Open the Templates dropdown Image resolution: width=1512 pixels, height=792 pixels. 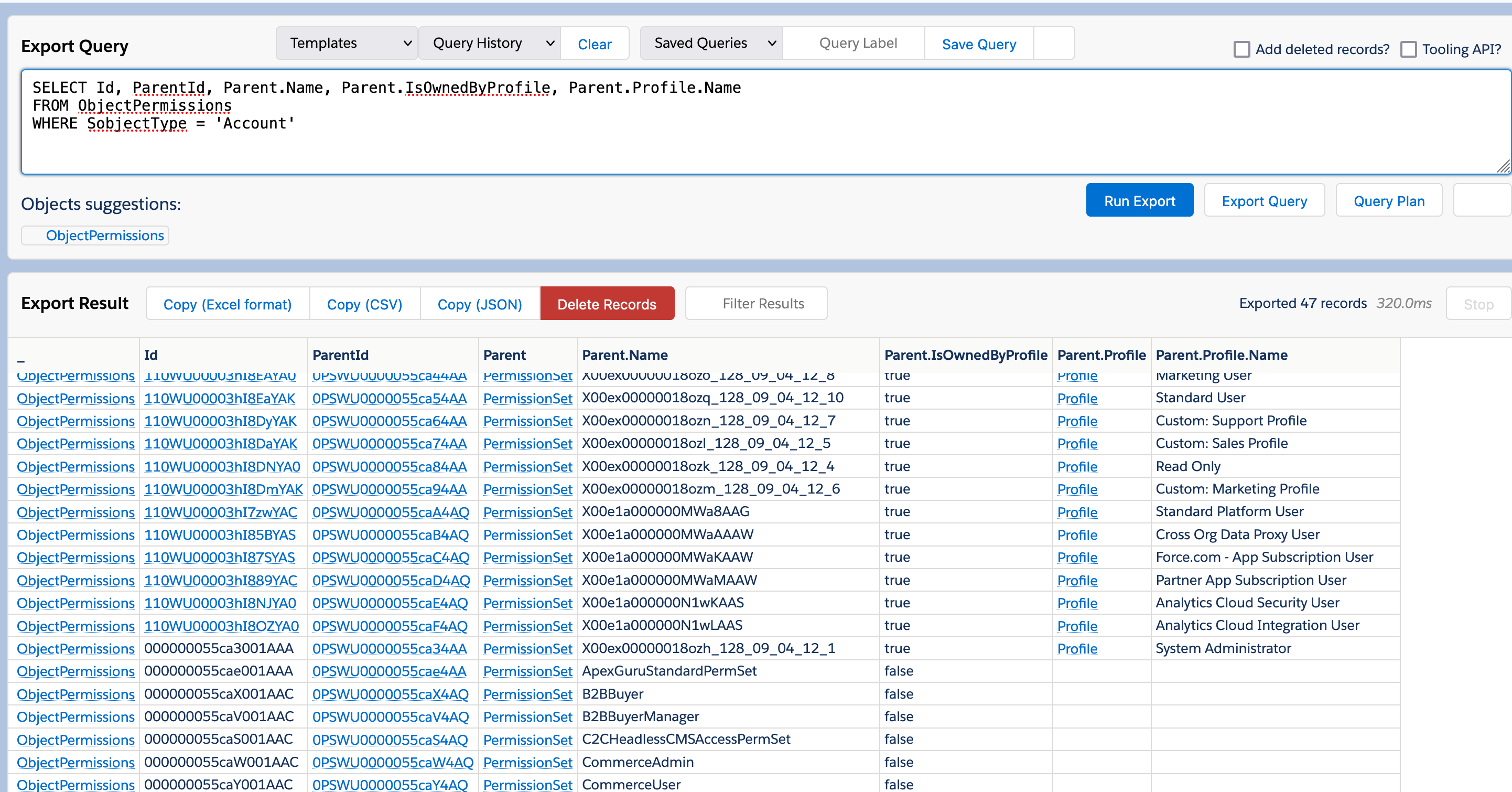[x=347, y=44]
